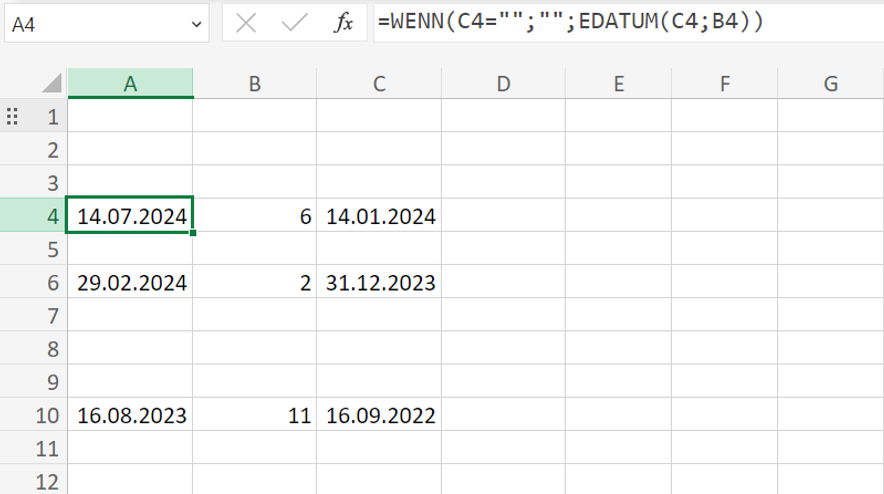Select row 5 header
This screenshot has width=884, height=494.
pyautogui.click(x=34, y=249)
